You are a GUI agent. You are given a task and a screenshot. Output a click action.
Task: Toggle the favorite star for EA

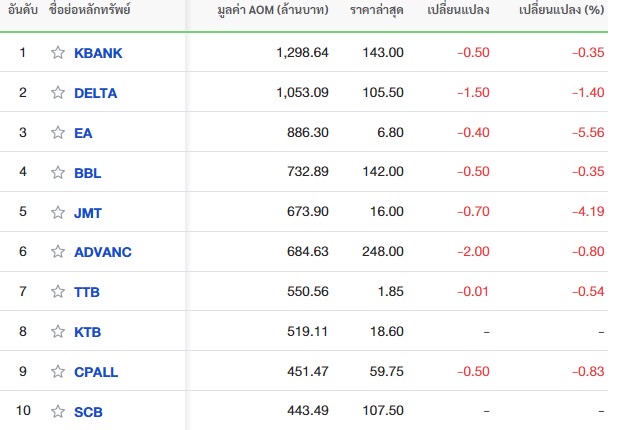coord(58,133)
